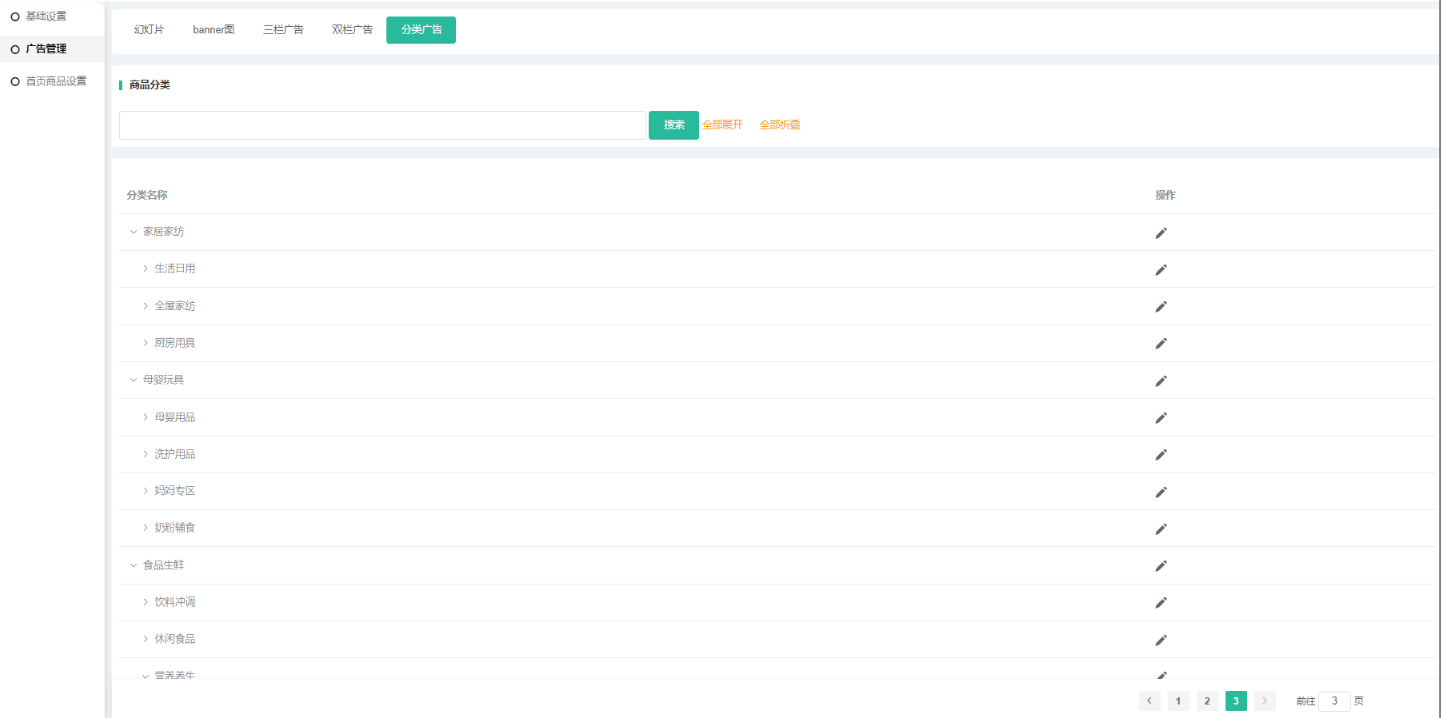
Task: Expand the 妈妈专区 subcategory
Action: pyautogui.click(x=145, y=491)
